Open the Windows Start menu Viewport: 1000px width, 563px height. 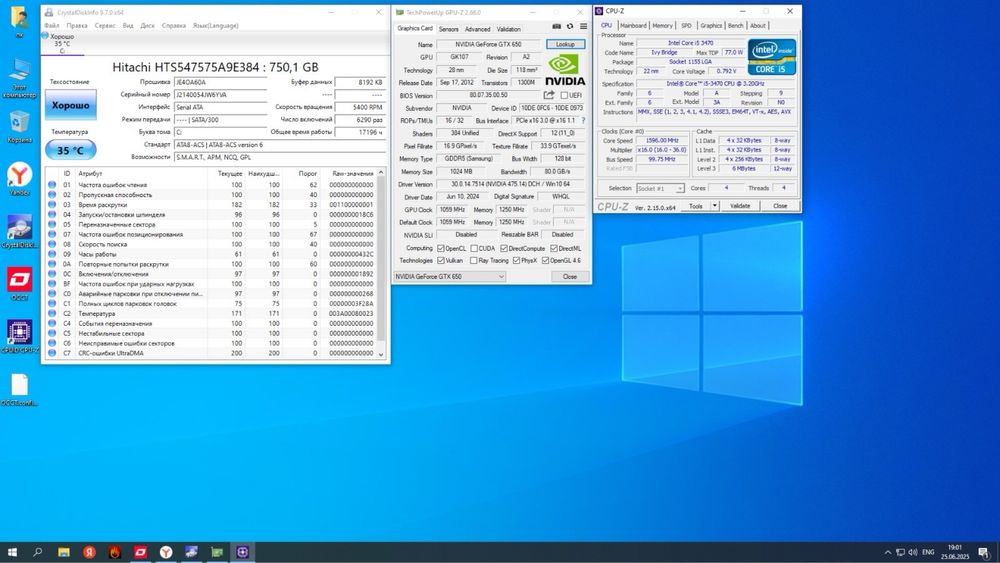(x=11, y=552)
